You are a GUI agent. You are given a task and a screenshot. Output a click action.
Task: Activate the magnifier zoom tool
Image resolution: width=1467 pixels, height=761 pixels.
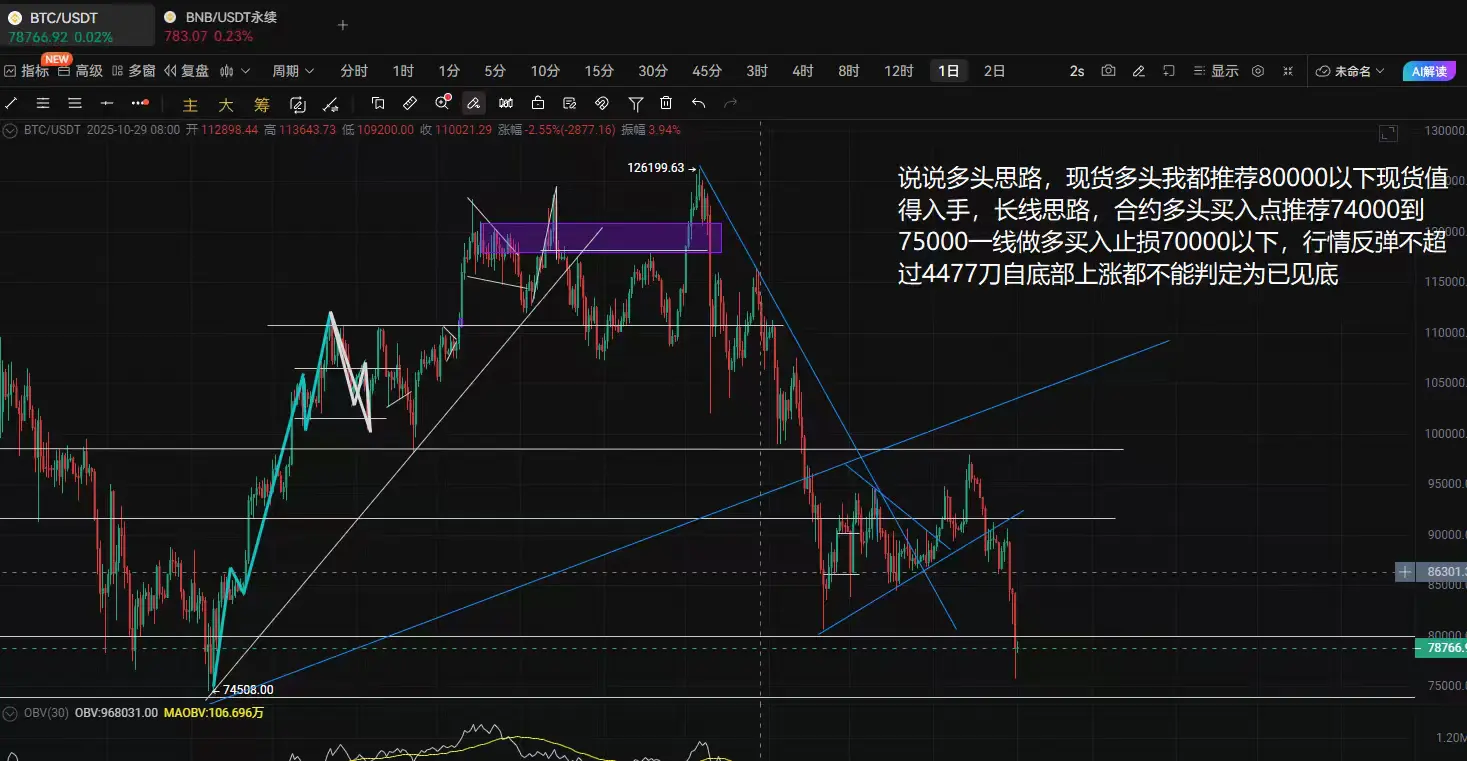tap(443, 102)
